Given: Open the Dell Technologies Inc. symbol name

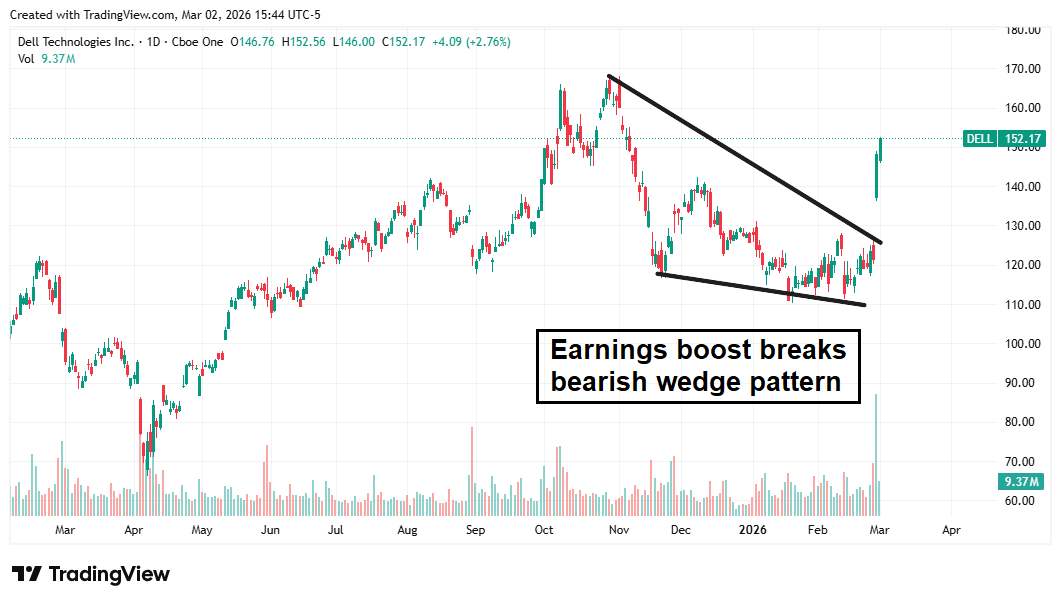Looking at the screenshot, I should tap(75, 42).
